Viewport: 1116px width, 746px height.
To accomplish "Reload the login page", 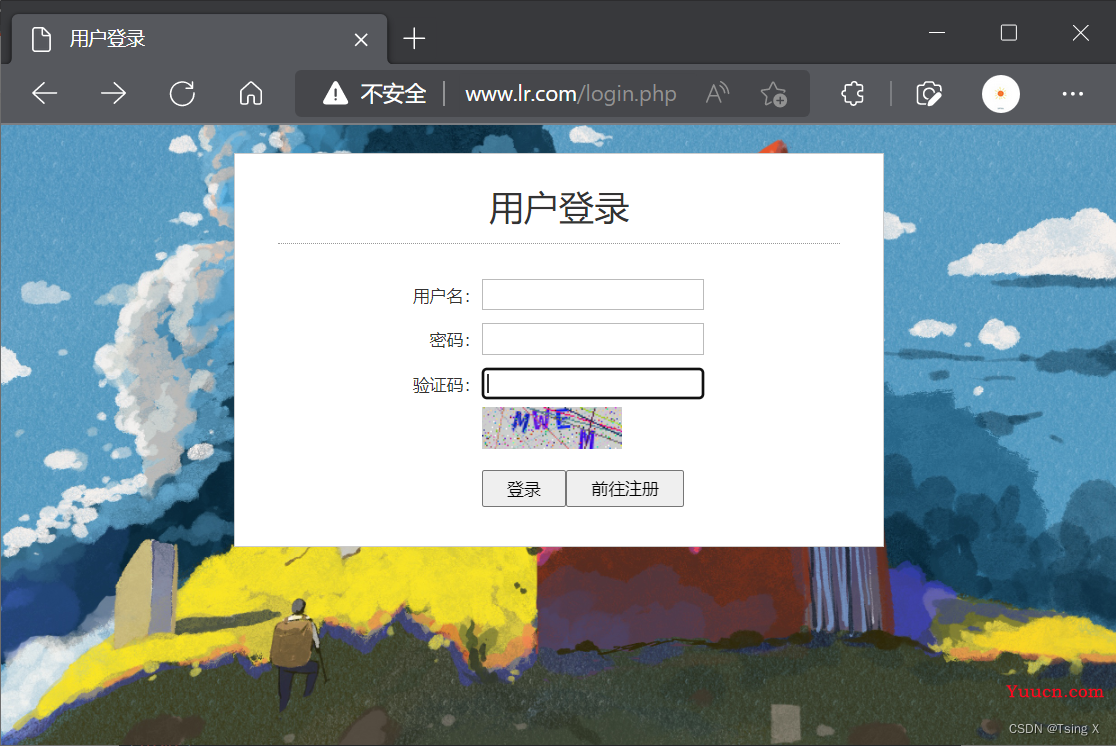I will (x=182, y=93).
